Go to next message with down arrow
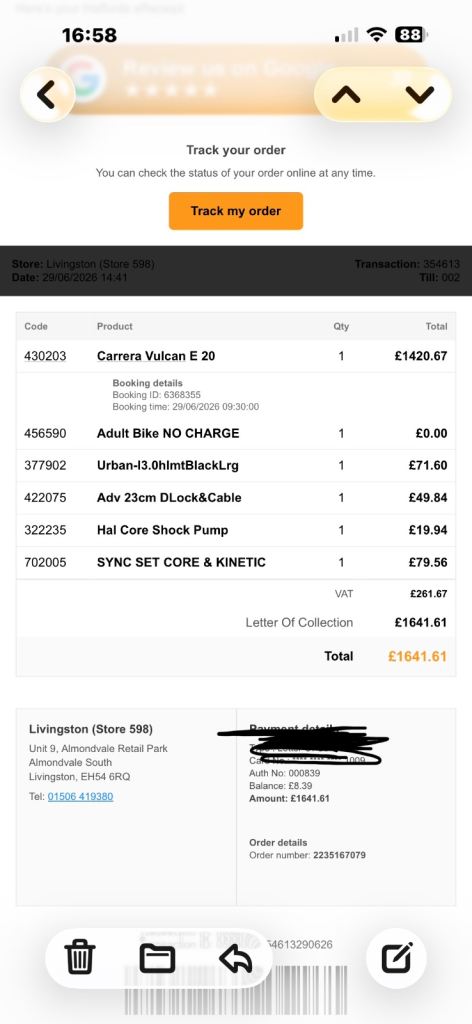 pyautogui.click(x=419, y=95)
